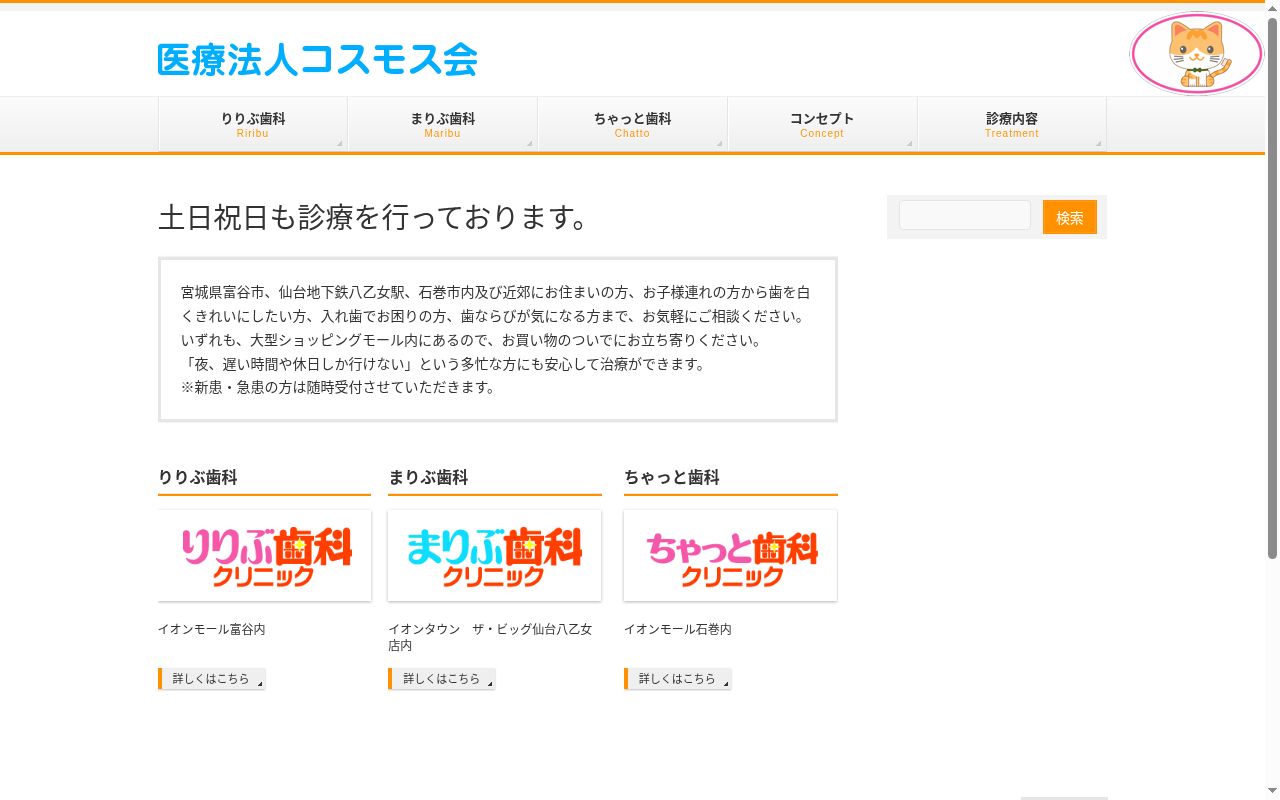Open the ちゃっと歯科 Chatto menu
The width and height of the screenshot is (1280, 800).
tap(632, 125)
